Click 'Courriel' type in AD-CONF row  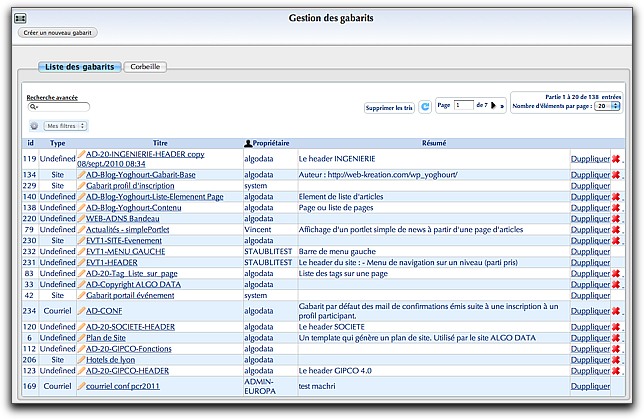[x=58, y=311]
